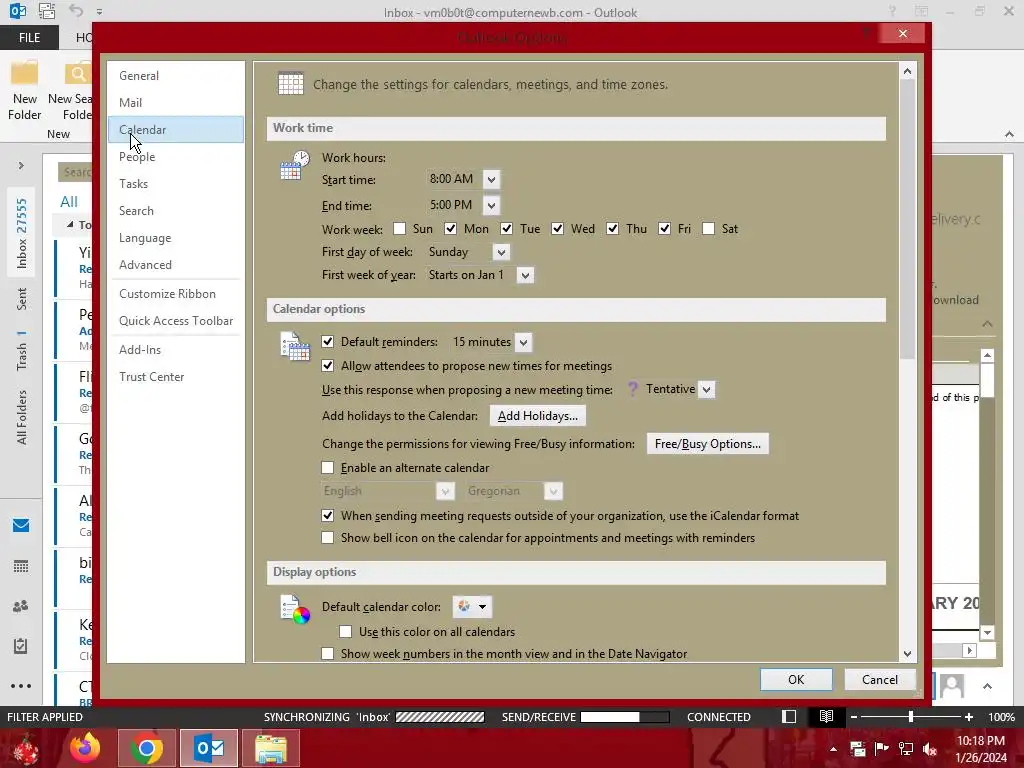
Task: Open First day of week dropdown
Action: (x=501, y=252)
